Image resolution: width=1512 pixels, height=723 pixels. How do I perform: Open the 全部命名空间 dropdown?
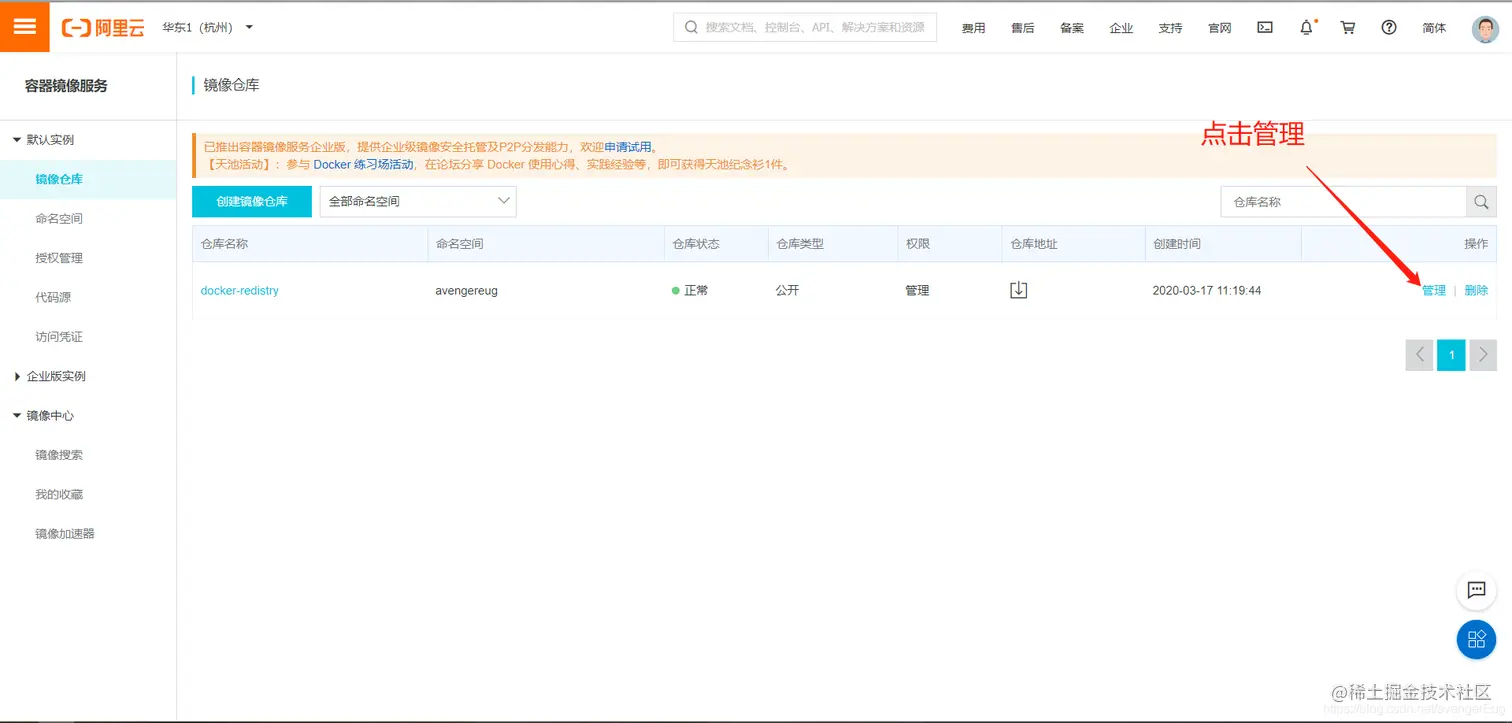point(417,201)
